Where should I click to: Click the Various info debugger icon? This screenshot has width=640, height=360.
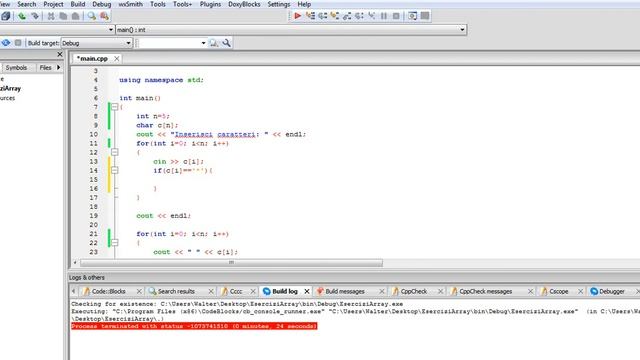[425, 16]
